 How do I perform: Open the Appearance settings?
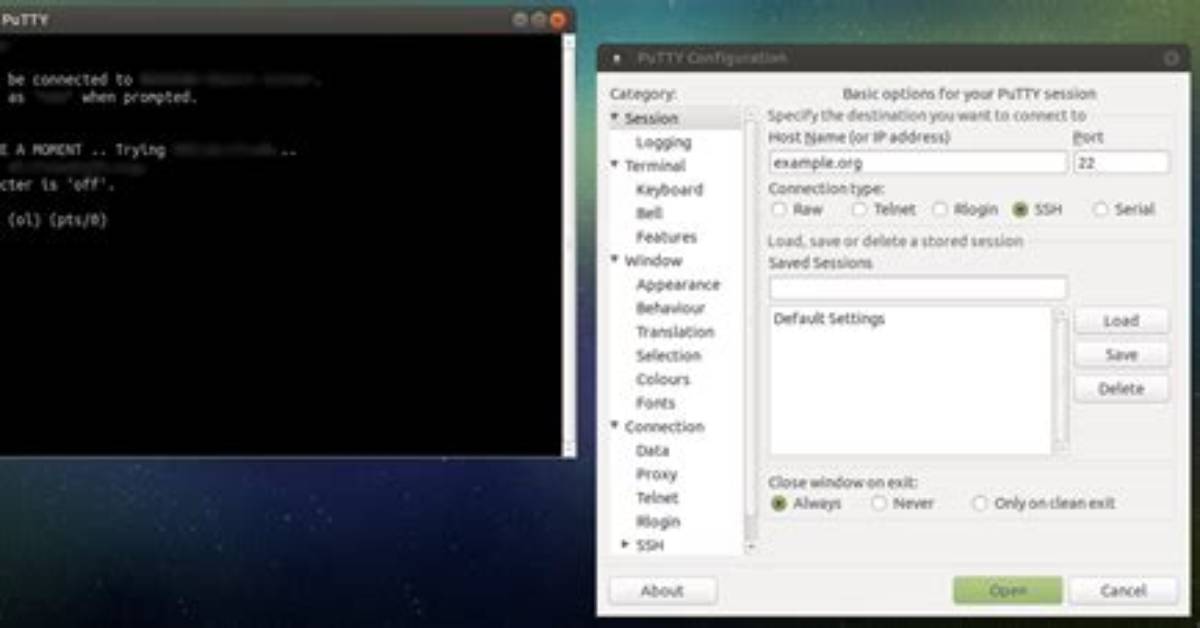tap(678, 285)
